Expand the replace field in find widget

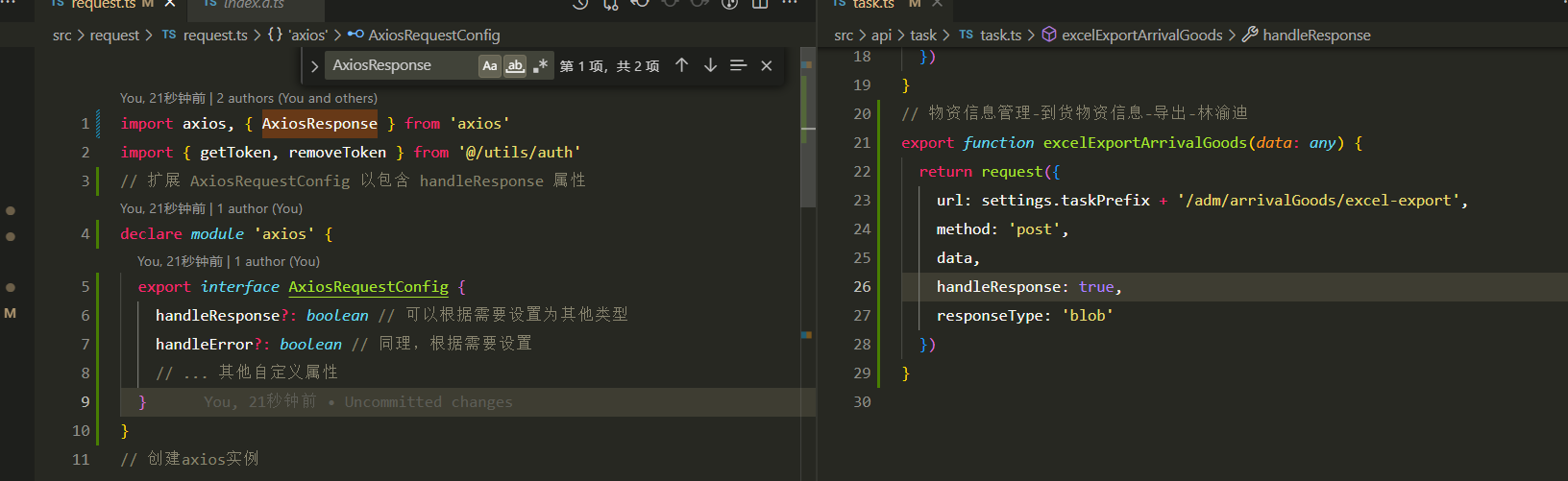314,66
